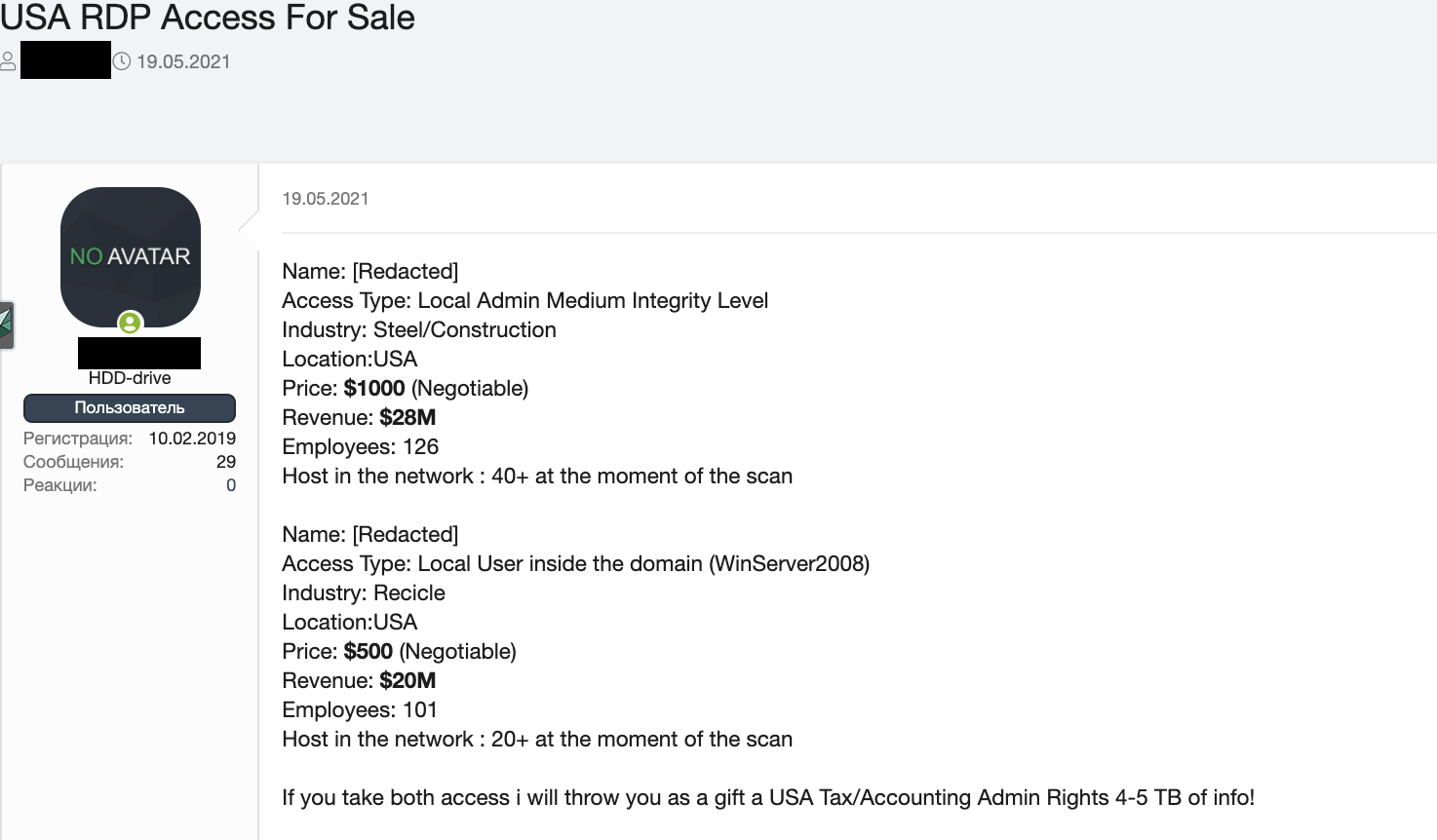Click the clock icon in thread header
Viewport: 1437px width, 840px height.
tap(122, 62)
